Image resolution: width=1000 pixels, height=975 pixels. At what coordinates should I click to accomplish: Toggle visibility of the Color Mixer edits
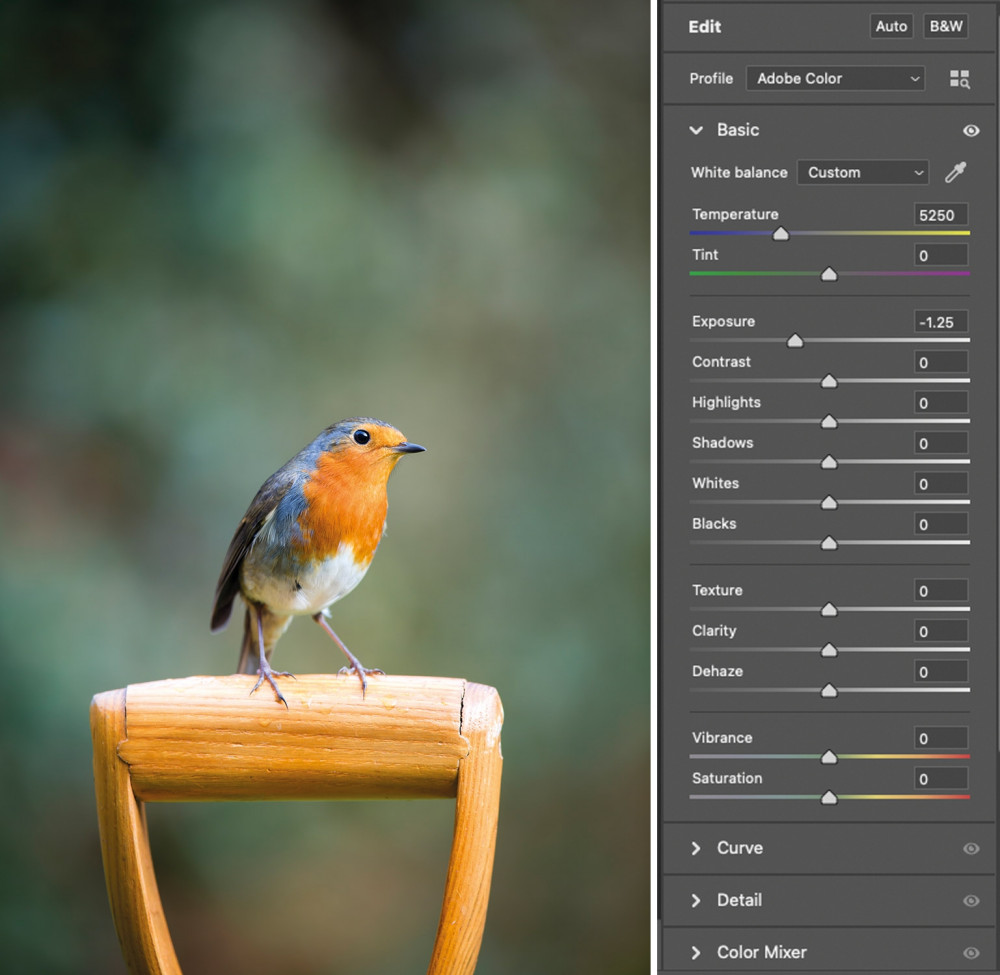[971, 953]
